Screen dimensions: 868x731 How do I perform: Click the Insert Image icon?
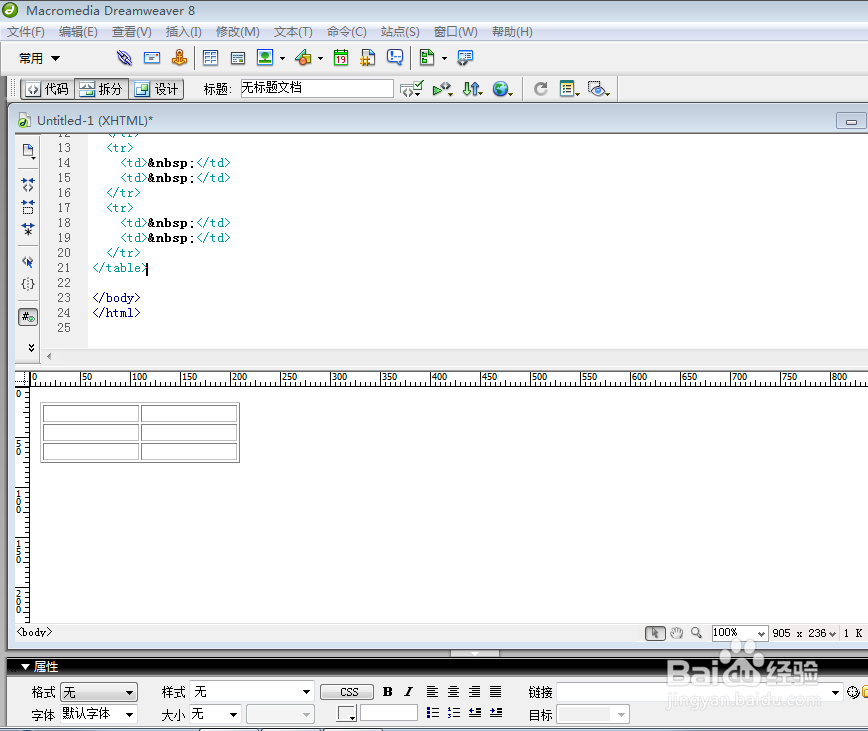click(265, 57)
